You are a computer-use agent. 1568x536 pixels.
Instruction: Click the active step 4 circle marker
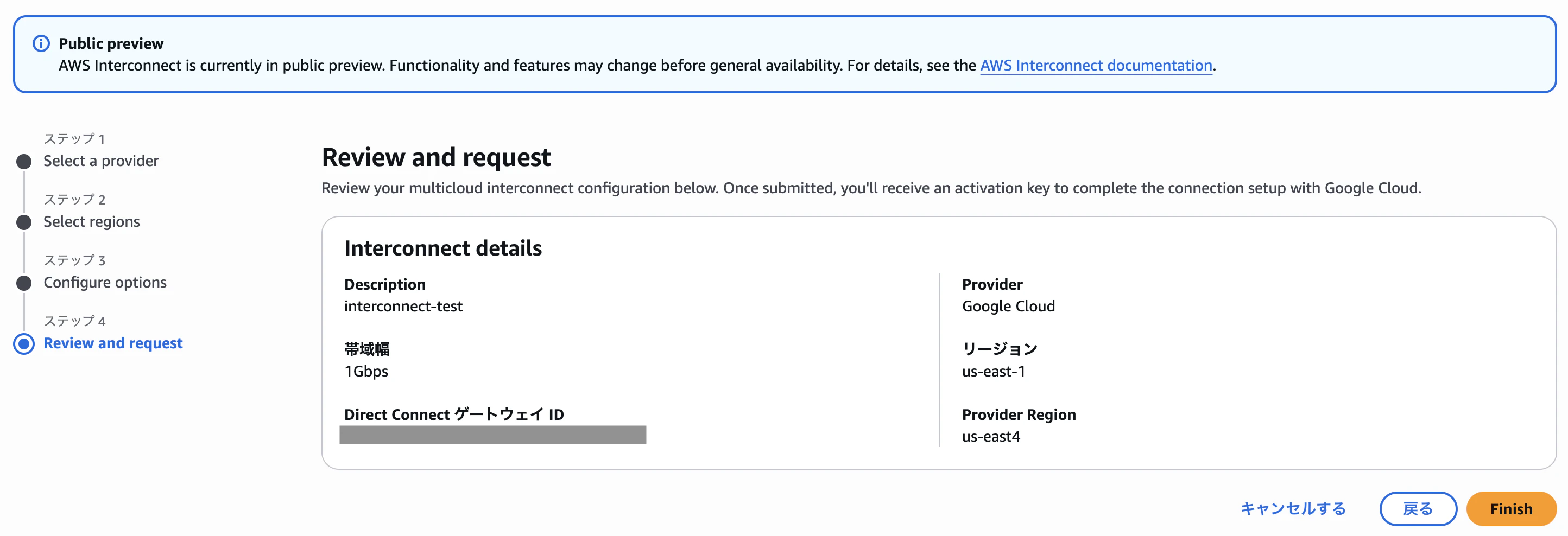coord(24,344)
